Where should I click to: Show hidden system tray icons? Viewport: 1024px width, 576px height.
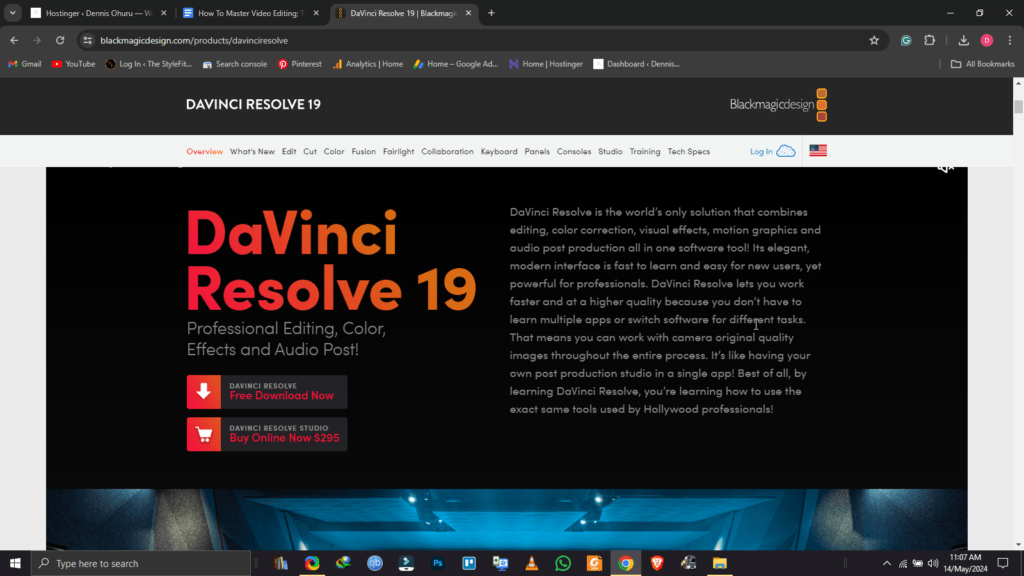click(886, 563)
